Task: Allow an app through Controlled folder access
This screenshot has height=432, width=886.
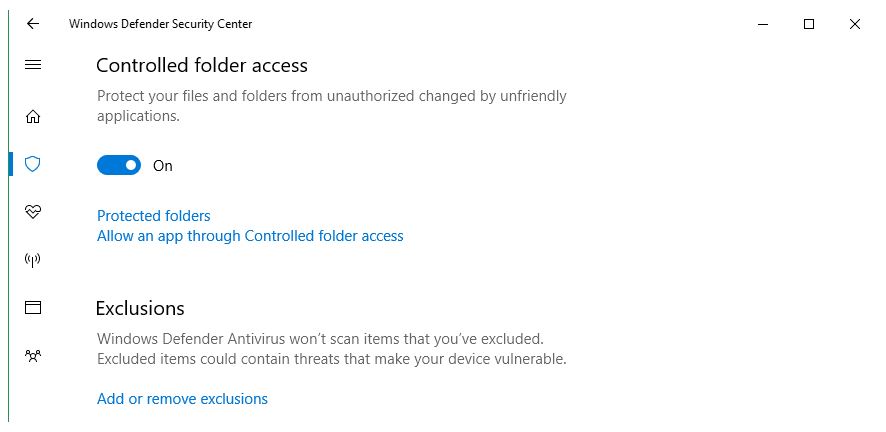Action: tap(250, 237)
